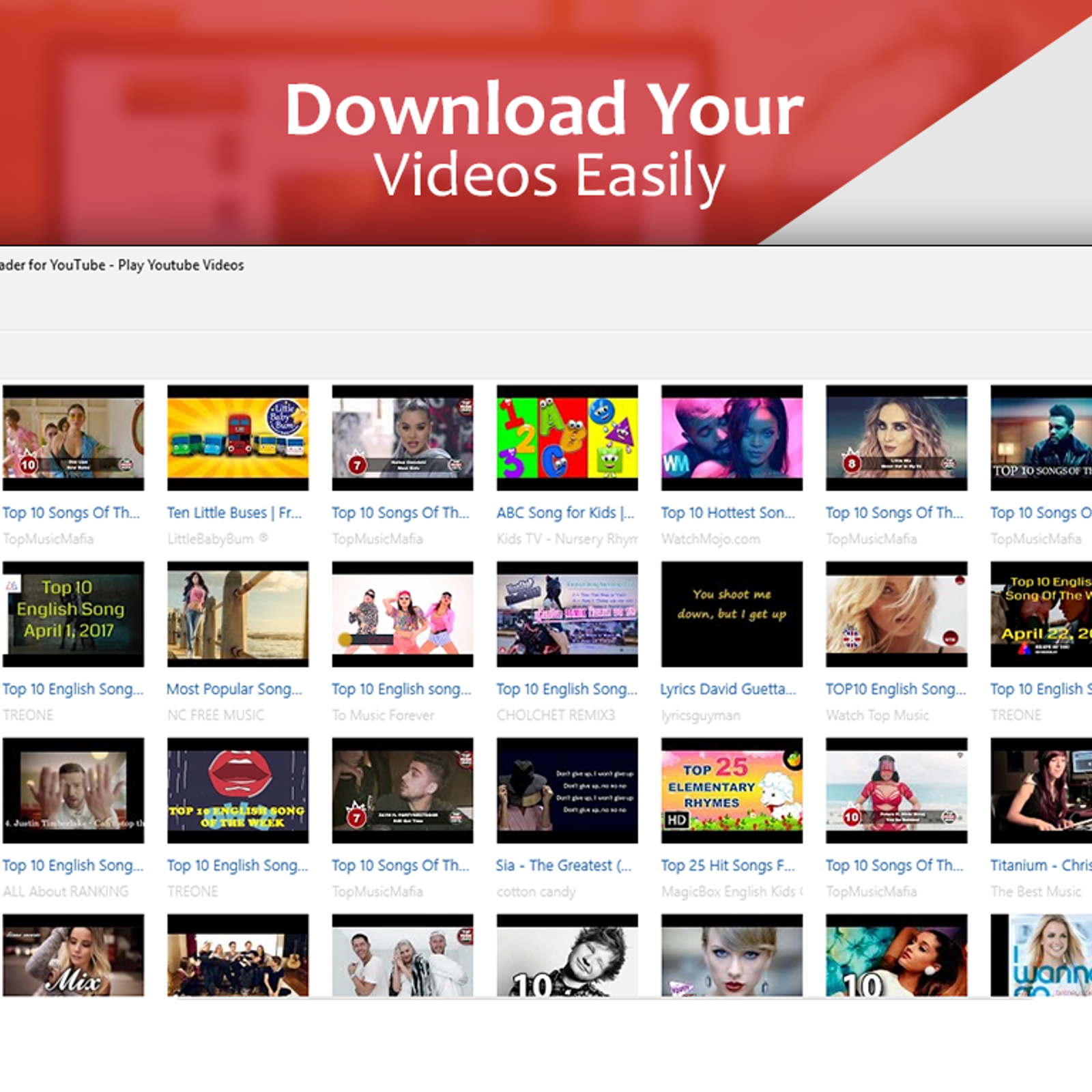This screenshot has height=1092, width=1092.
Task: Select the 'NC FREE MUSIC' channel name
Action: point(216,715)
